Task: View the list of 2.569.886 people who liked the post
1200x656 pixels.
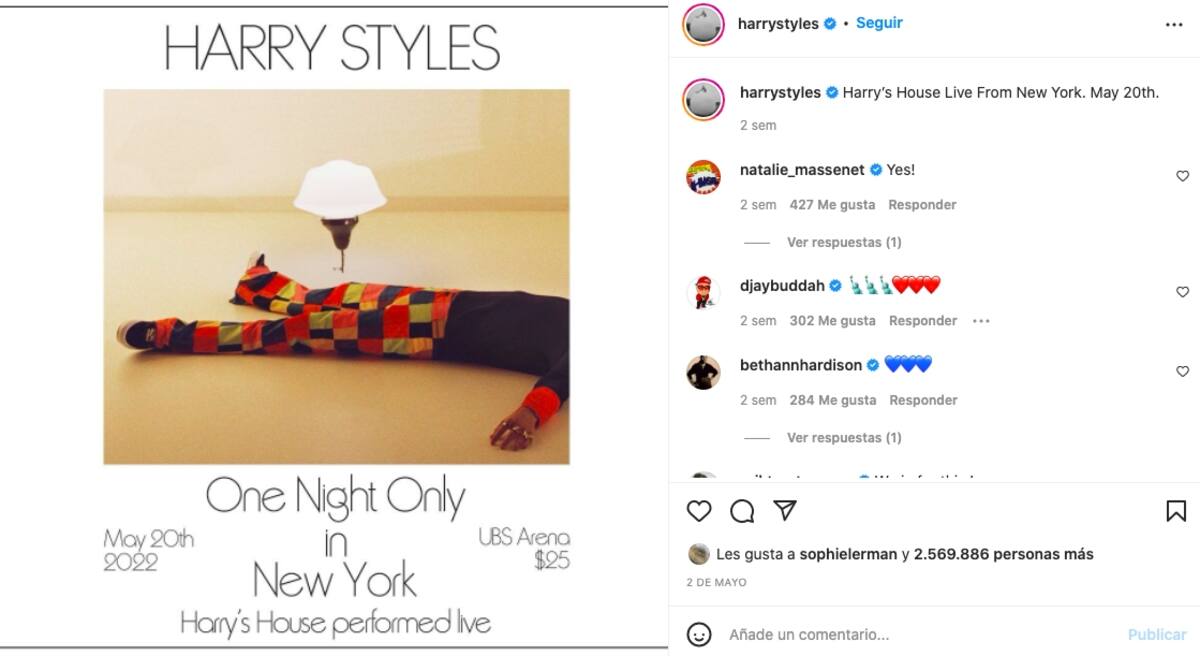Action: [x=1004, y=554]
